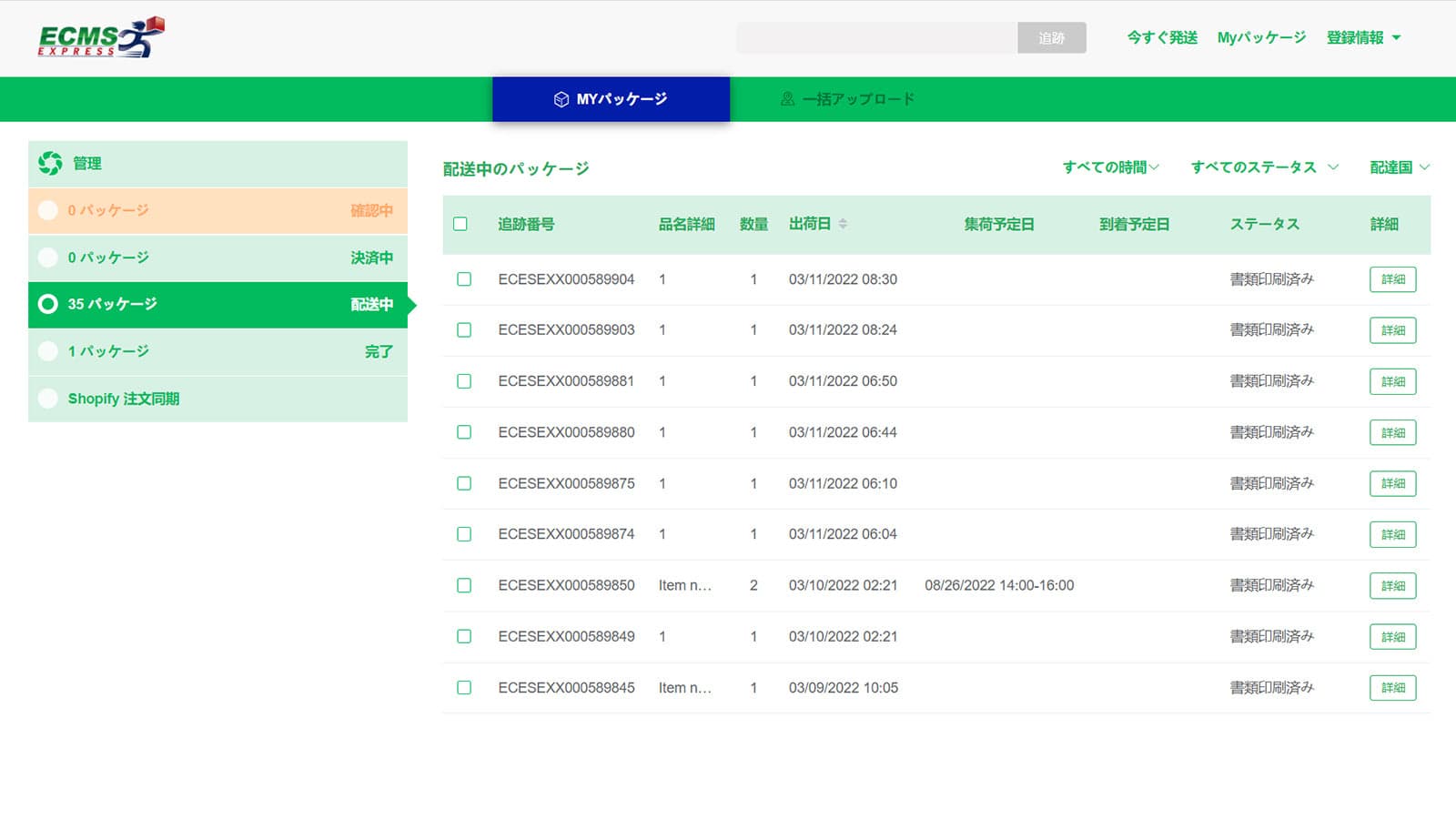1456x819 pixels.
Task: Click the 出荷日 sort arrows
Action: click(844, 224)
